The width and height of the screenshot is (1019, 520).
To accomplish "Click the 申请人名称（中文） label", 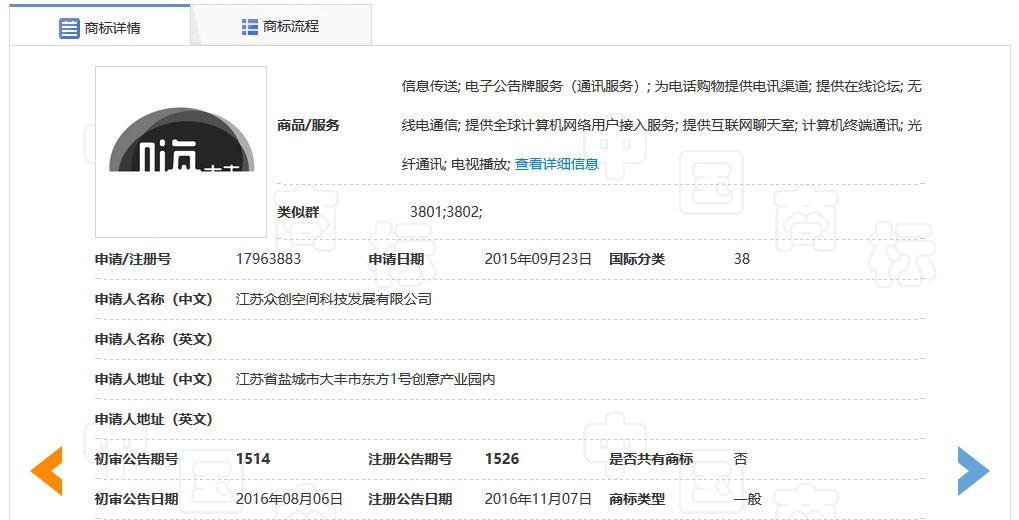I will point(154,299).
